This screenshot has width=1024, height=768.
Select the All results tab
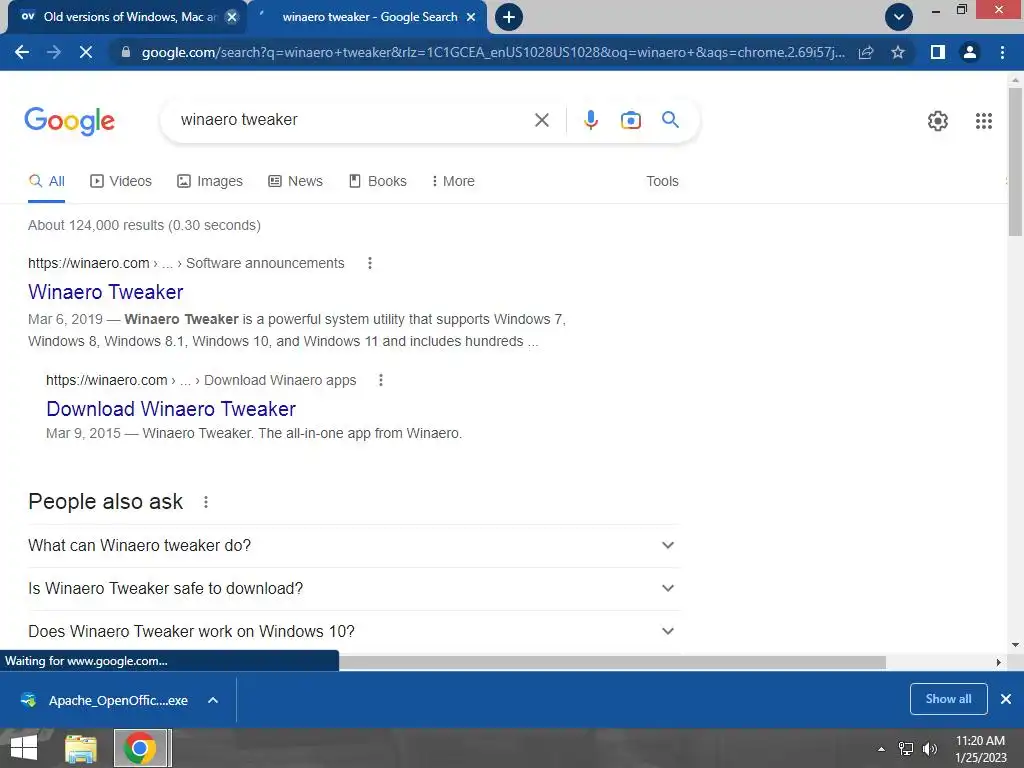(x=46, y=182)
